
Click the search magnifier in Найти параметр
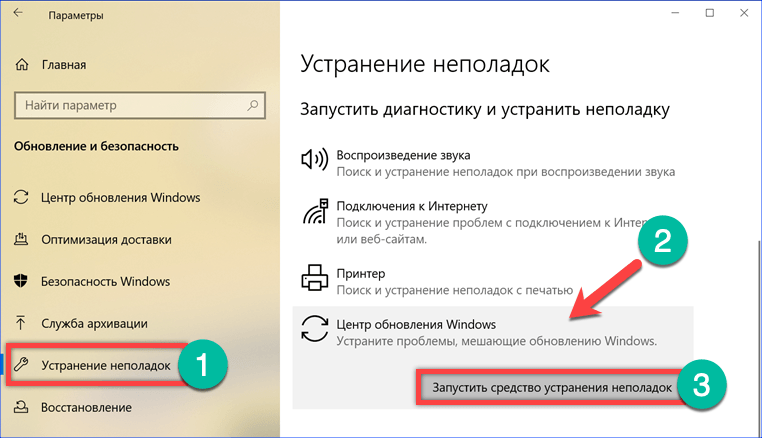[x=253, y=105]
